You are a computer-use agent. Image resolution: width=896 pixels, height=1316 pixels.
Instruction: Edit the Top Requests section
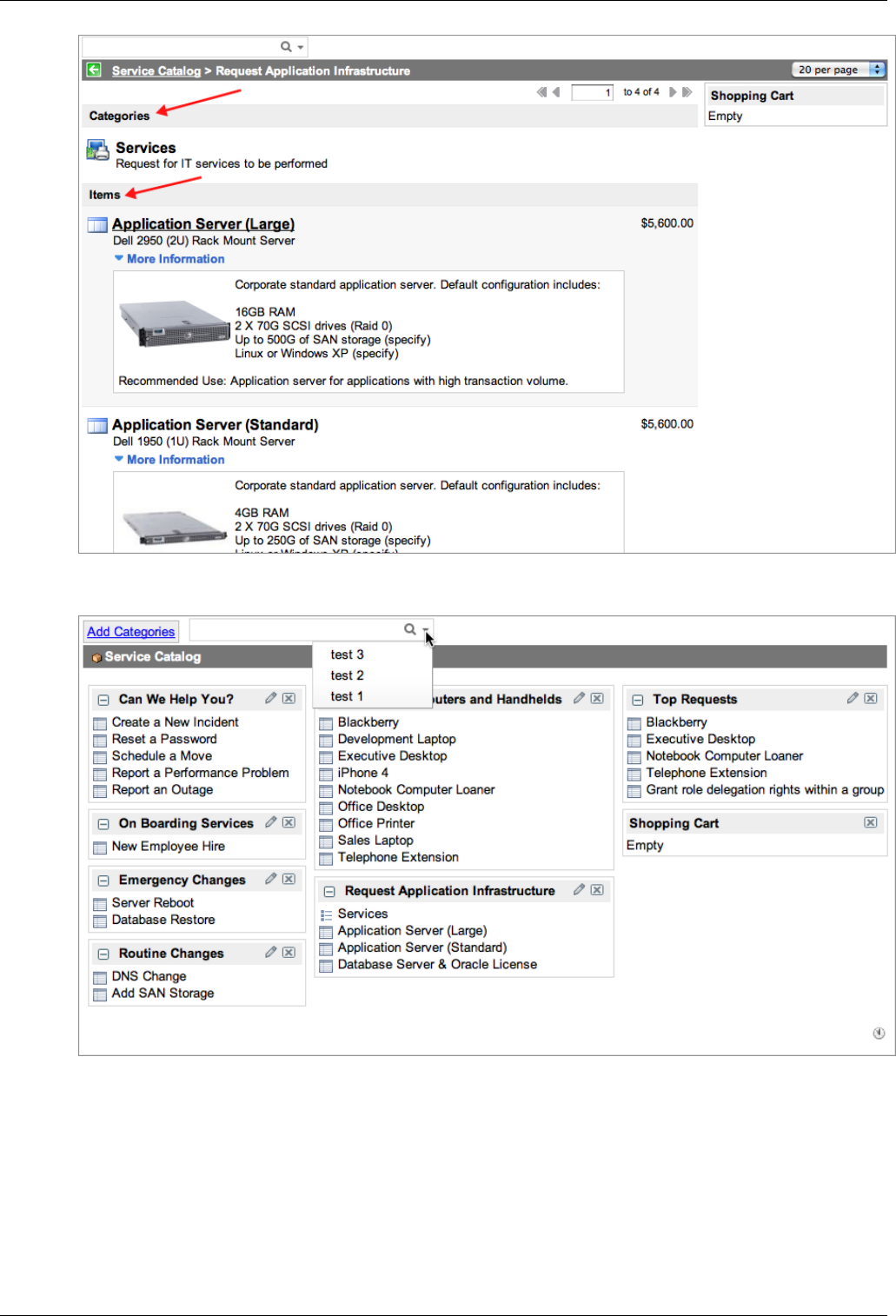853,698
